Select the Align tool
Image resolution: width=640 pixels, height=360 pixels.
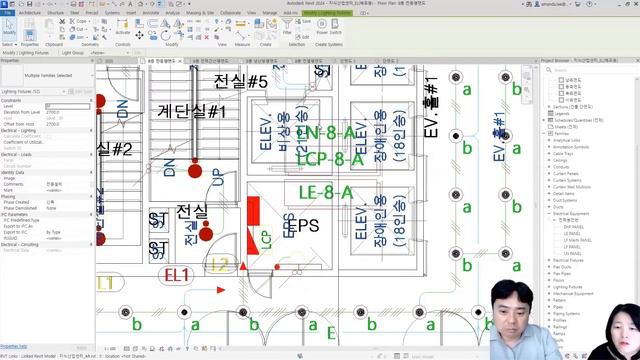point(139,24)
